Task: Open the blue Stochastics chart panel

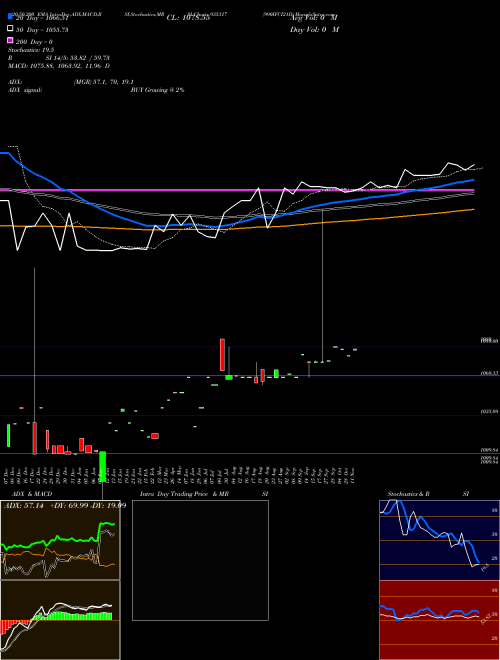Action: (x=439, y=540)
